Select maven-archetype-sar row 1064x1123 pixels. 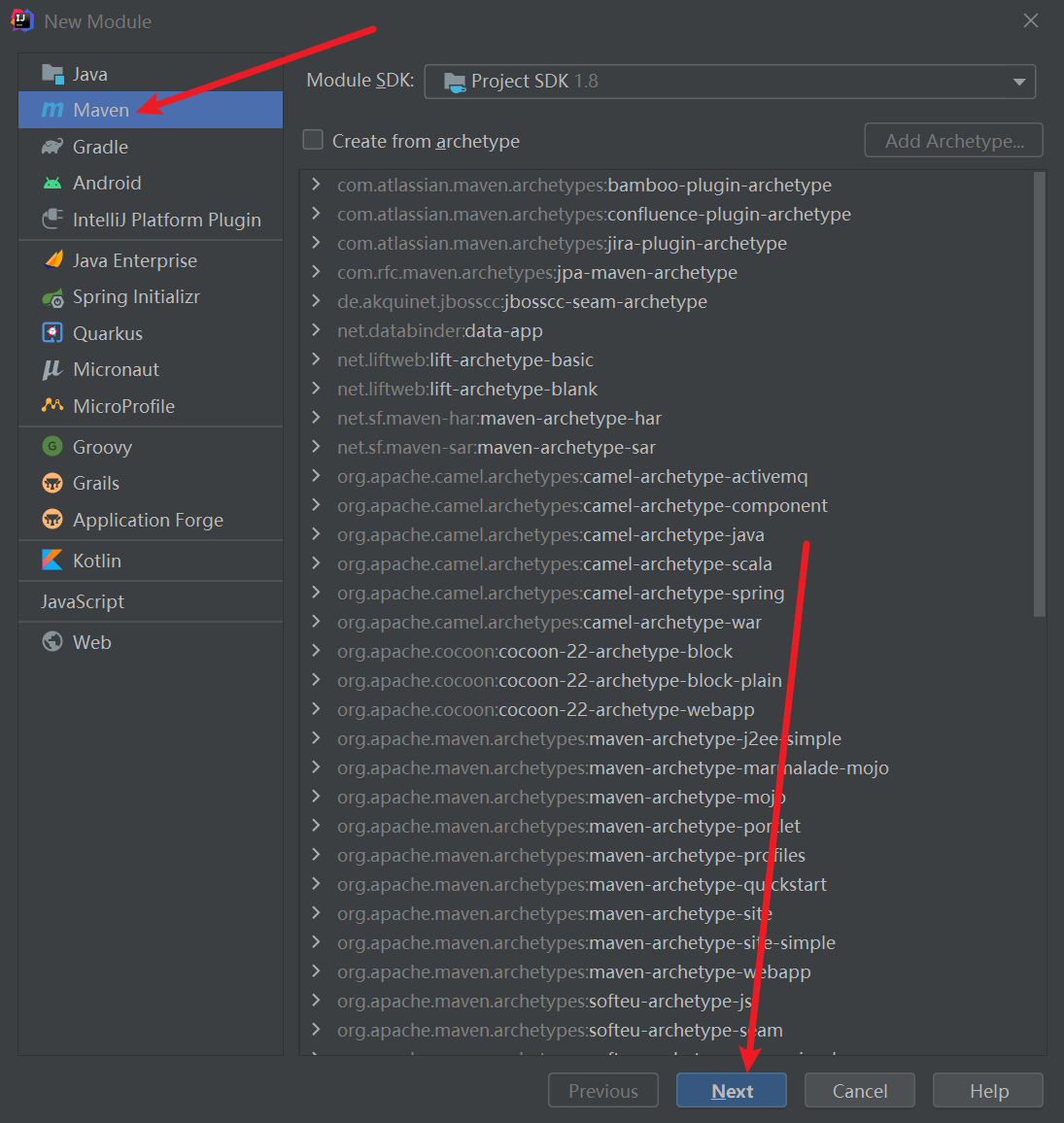(667, 447)
